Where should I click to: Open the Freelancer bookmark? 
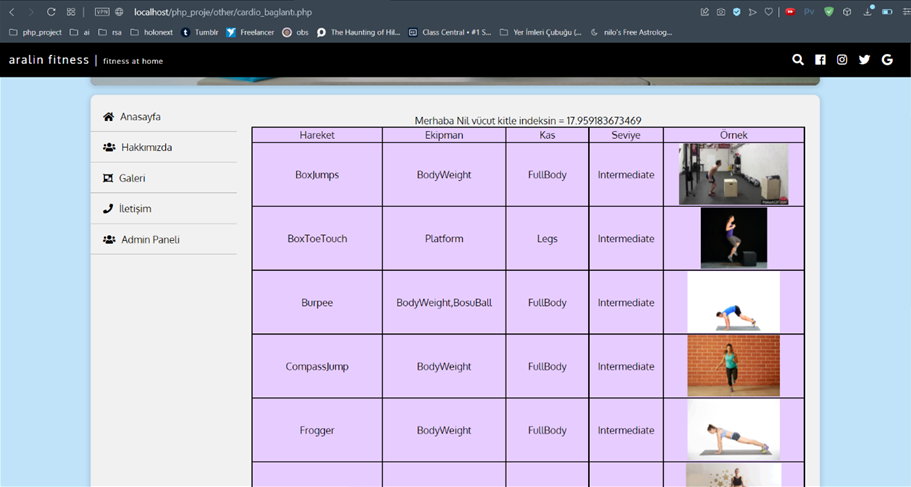tap(250, 33)
